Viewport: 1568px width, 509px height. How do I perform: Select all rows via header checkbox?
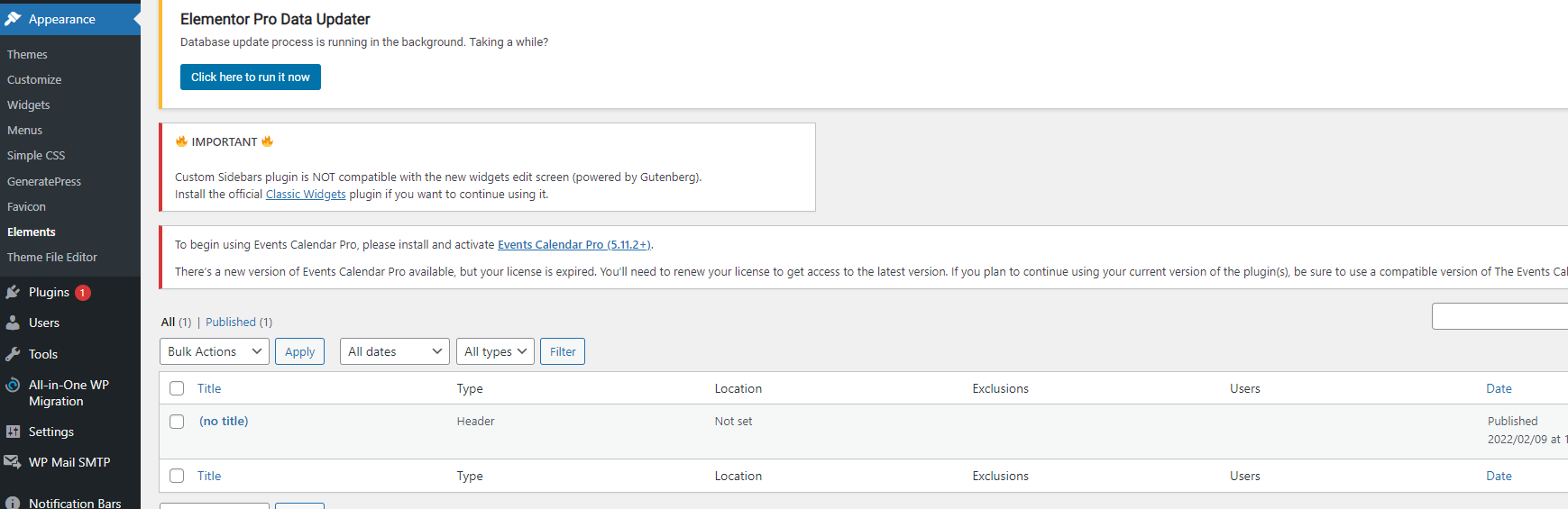[x=177, y=388]
